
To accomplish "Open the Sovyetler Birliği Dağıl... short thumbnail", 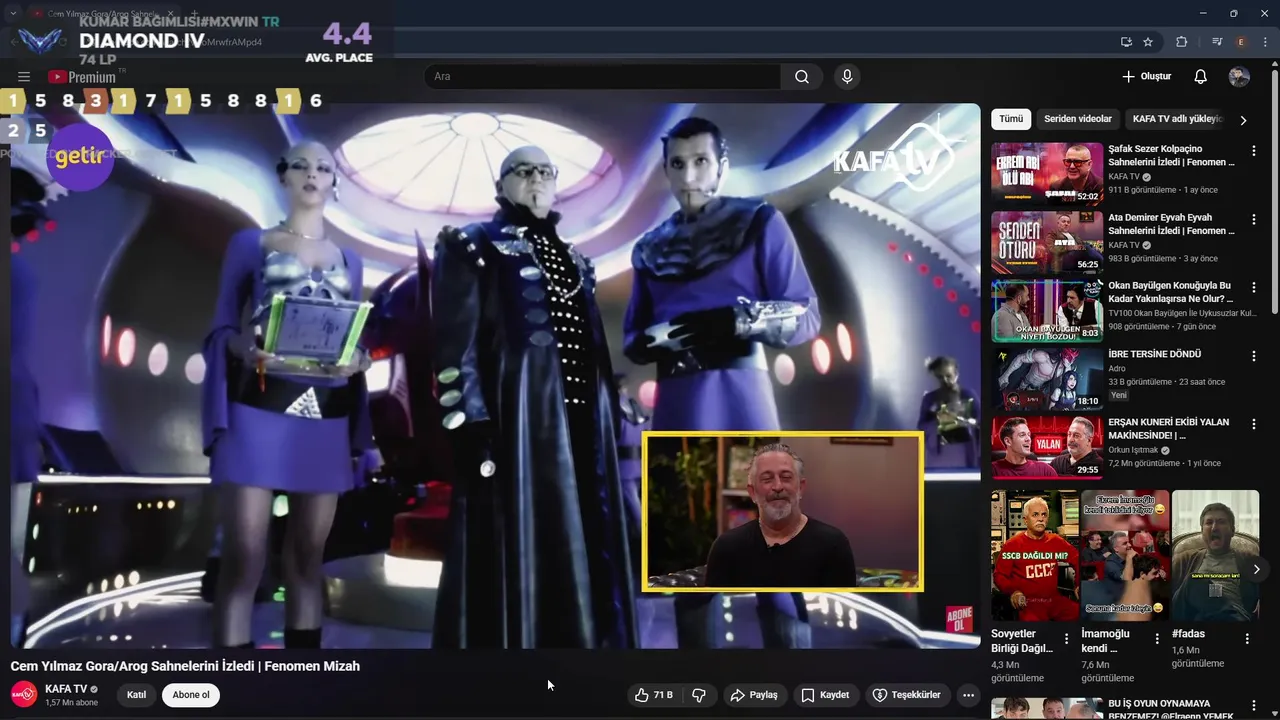I will pyautogui.click(x=1035, y=555).
